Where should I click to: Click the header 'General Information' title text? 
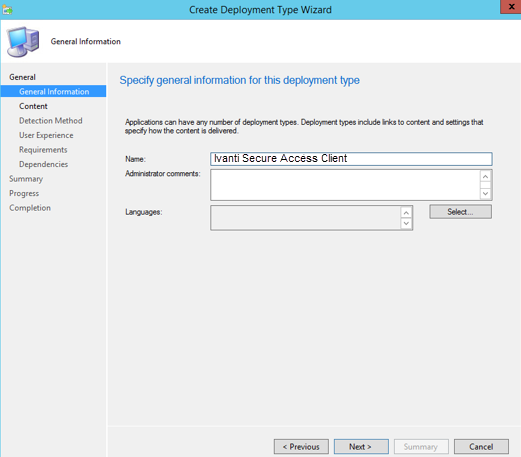[86, 41]
